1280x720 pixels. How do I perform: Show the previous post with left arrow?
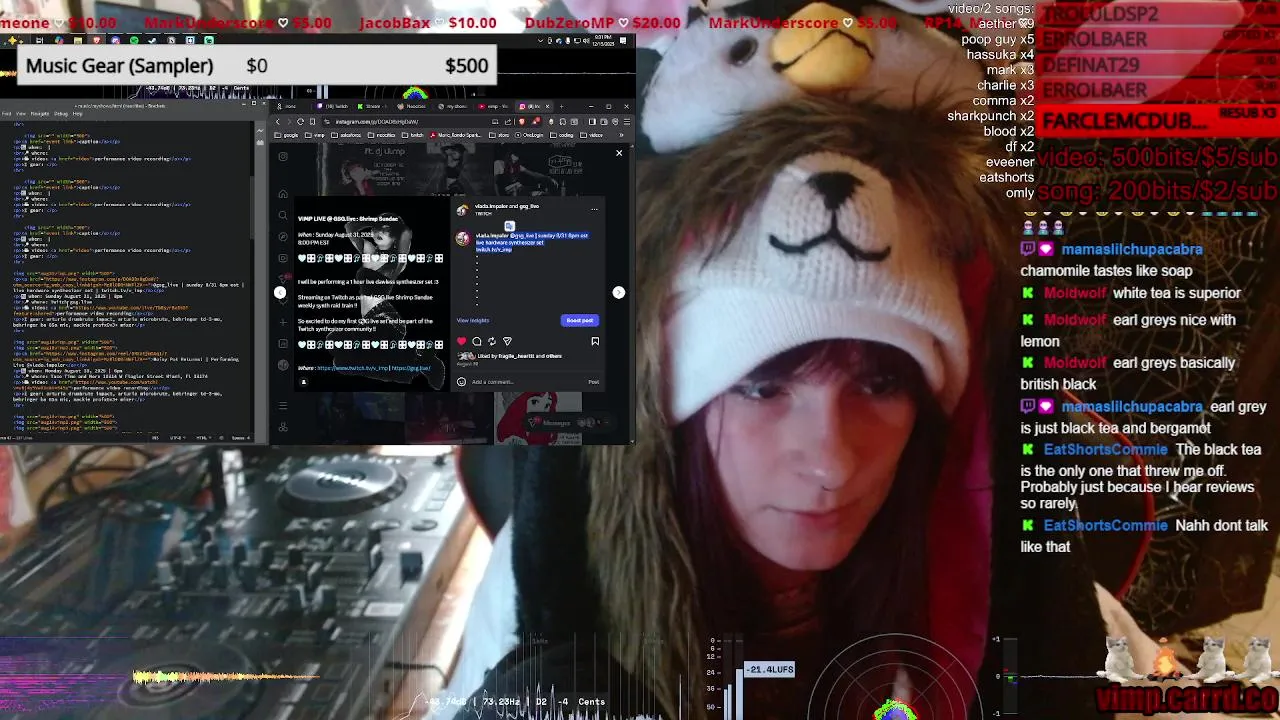pos(280,292)
